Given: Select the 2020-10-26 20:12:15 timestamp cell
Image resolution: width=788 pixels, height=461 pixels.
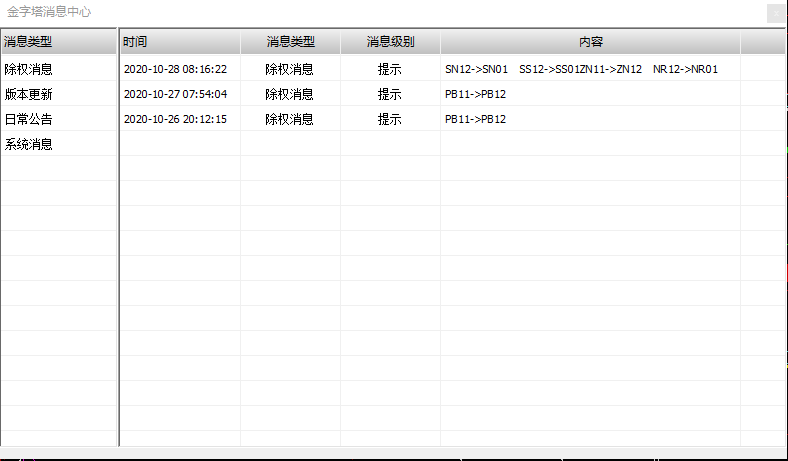Looking at the screenshot, I should click(175, 119).
